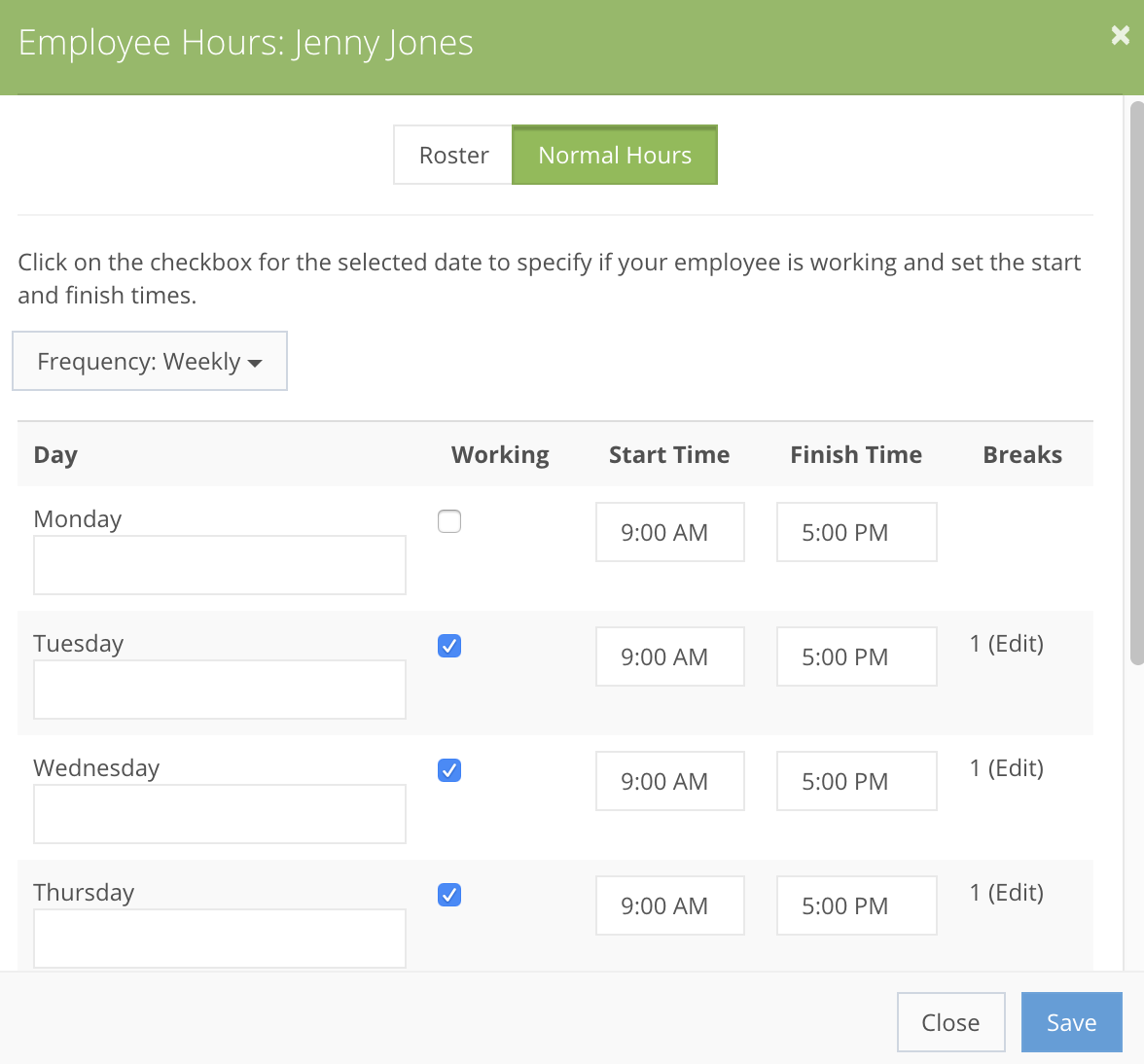
Task: Click the text box under Monday
Action: click(x=220, y=565)
